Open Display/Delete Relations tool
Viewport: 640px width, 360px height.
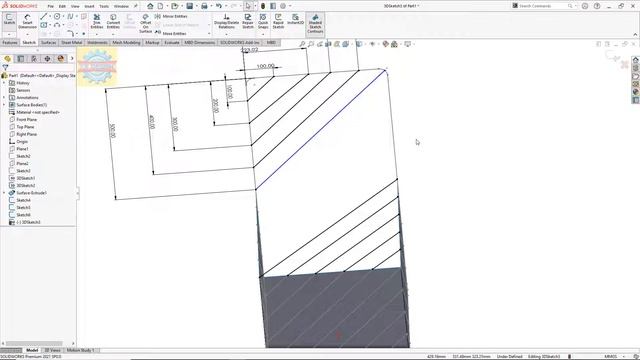coord(227,21)
